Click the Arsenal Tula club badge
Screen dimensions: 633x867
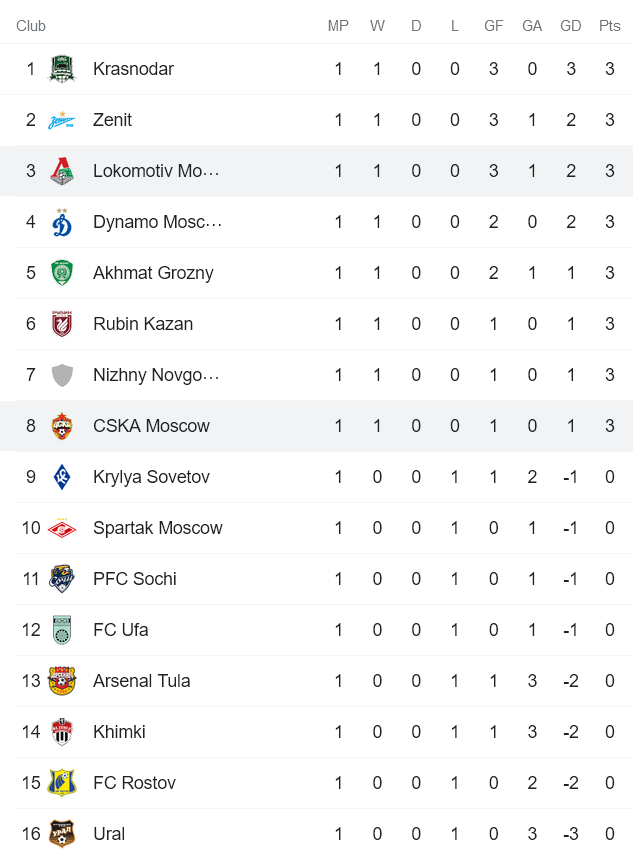(x=61, y=681)
